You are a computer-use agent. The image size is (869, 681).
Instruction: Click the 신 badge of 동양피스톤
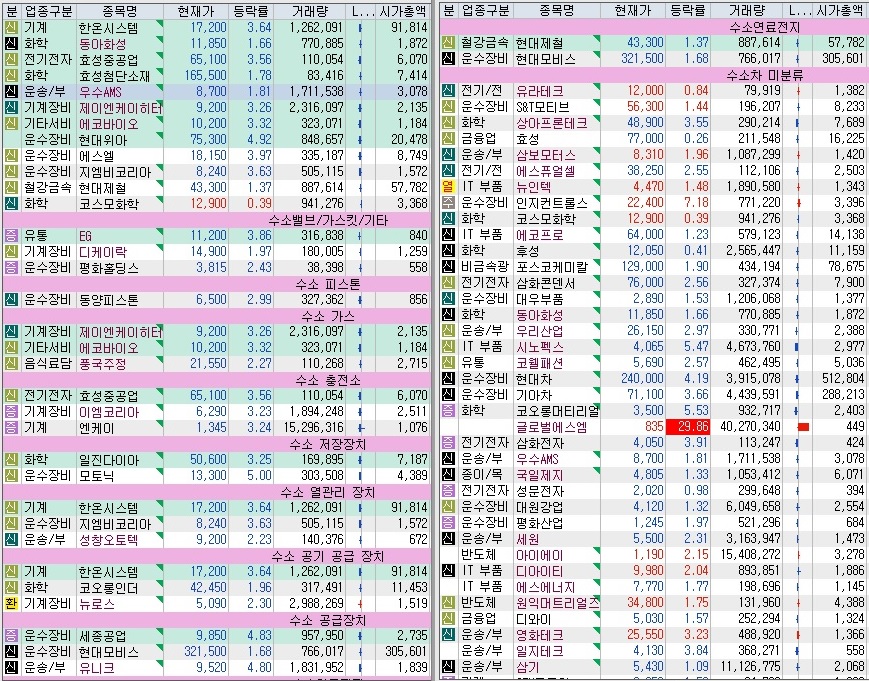(11, 300)
